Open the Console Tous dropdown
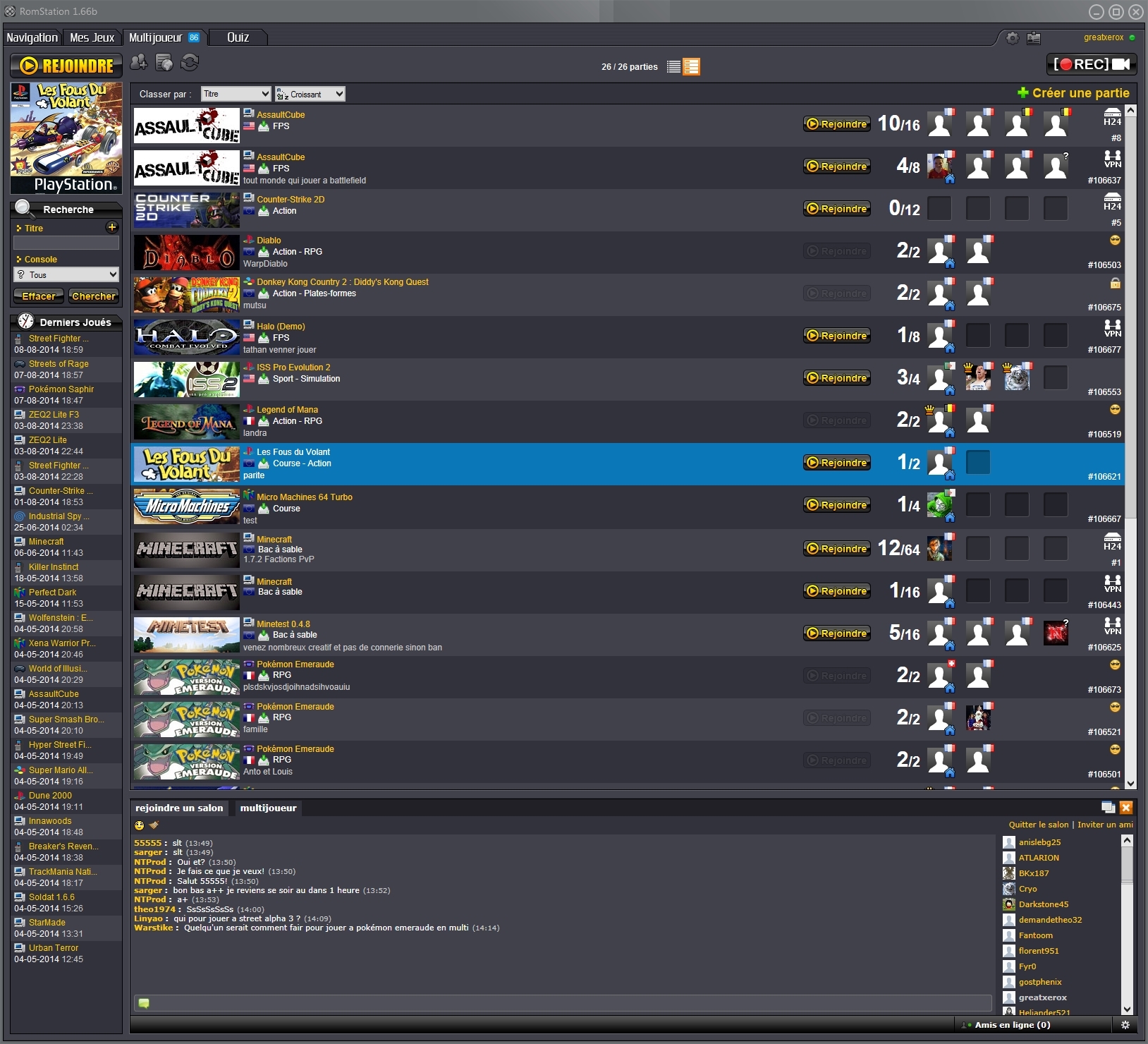 (x=66, y=274)
